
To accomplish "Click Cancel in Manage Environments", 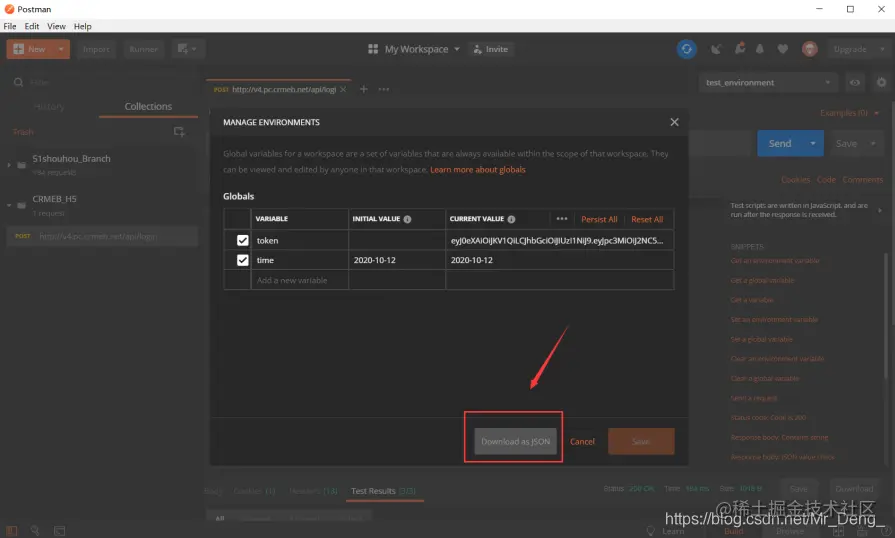I will coord(582,441).
